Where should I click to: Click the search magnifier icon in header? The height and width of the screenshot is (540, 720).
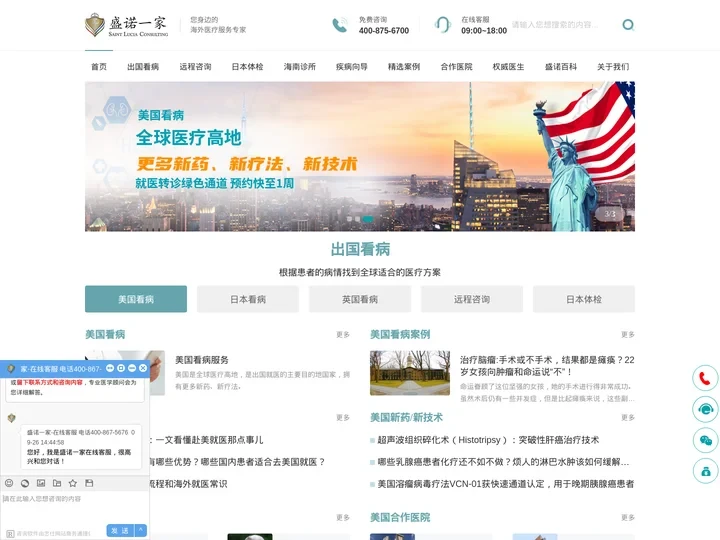tap(628, 25)
